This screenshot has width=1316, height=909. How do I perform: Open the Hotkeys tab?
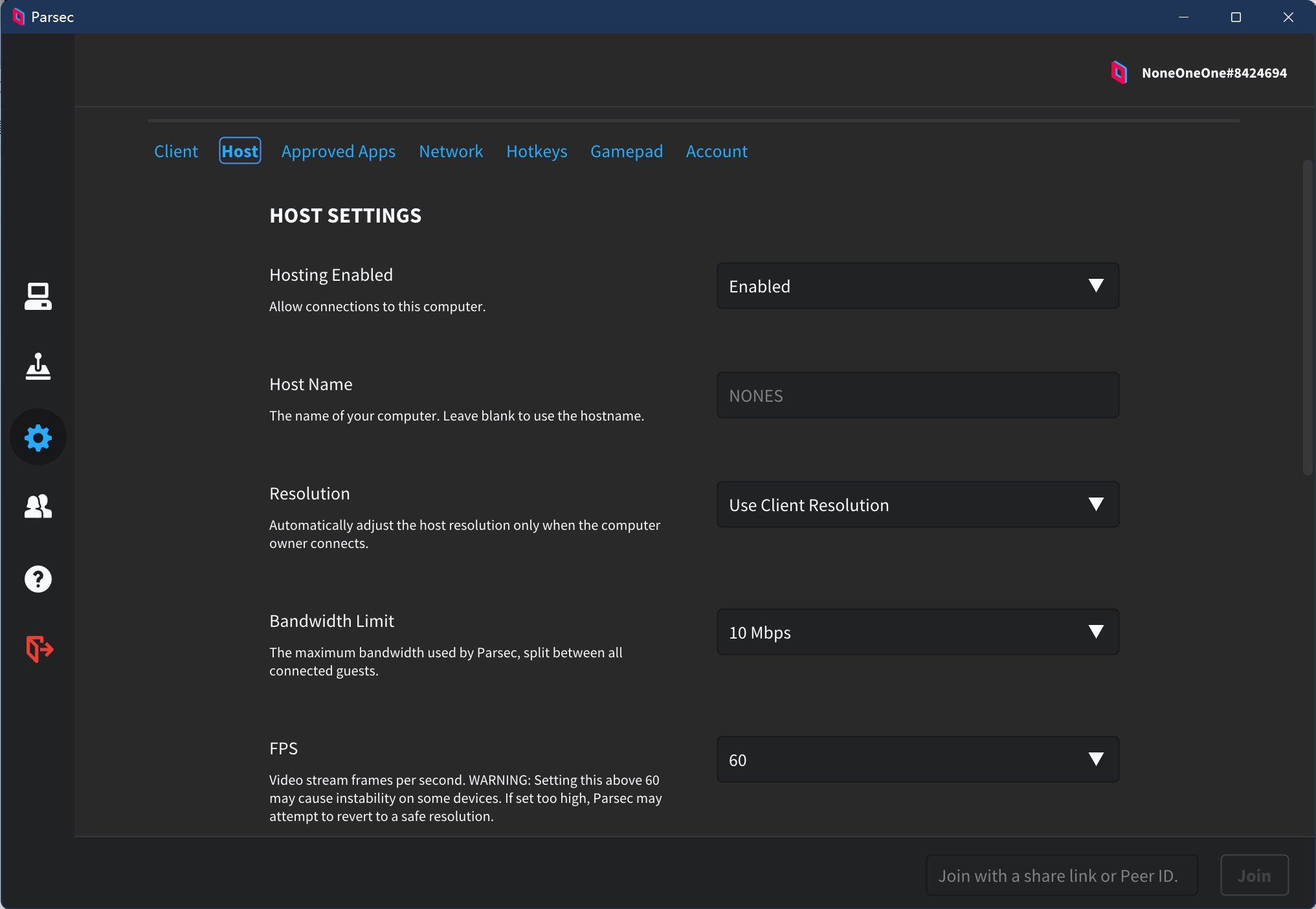tap(537, 151)
